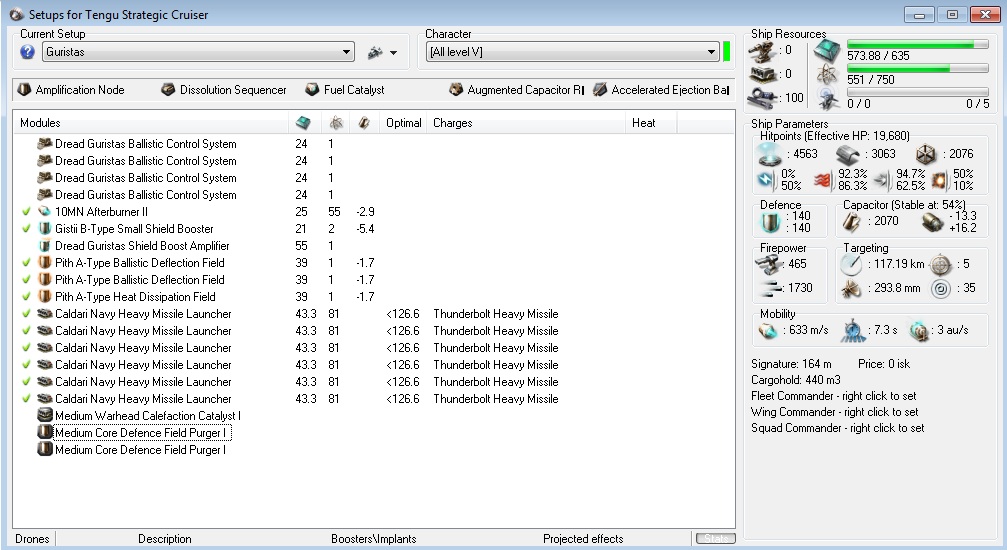This screenshot has height=550, width=1007.
Task: Click the Accelerated Ejection Bay subsystem icon
Action: pyautogui.click(x=600, y=90)
